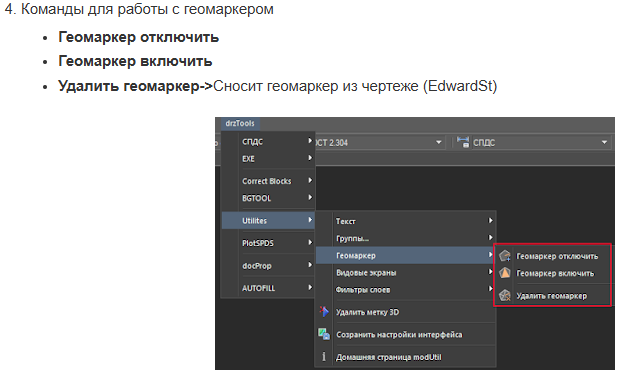Choose Геомаркер отключить command
Screen dimensions: 620x373
coord(553,256)
